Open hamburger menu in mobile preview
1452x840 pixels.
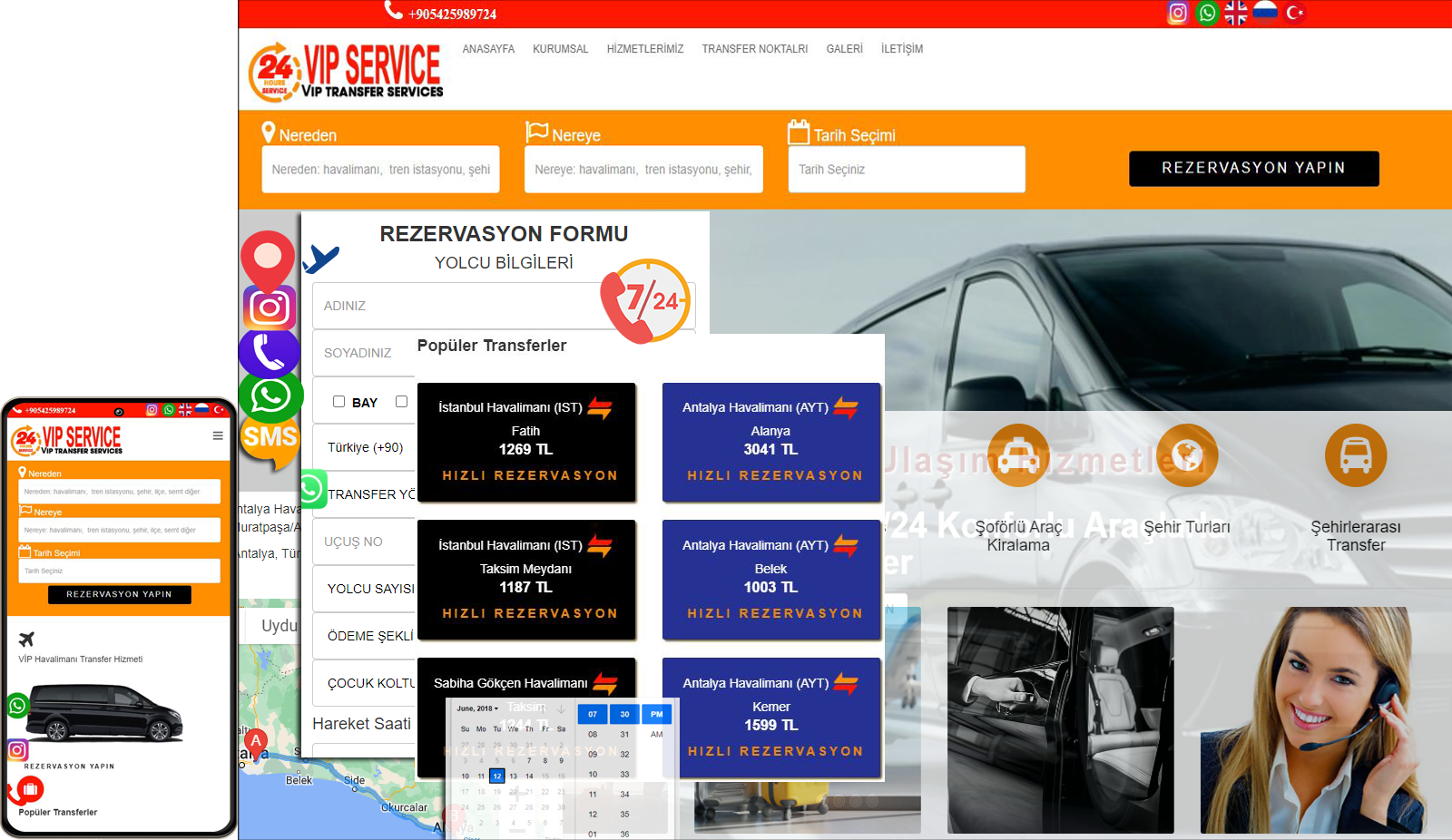(218, 435)
